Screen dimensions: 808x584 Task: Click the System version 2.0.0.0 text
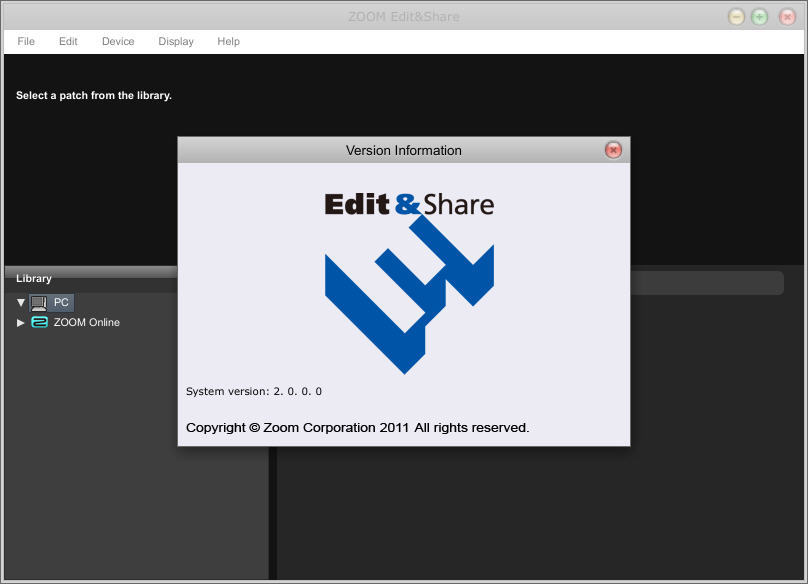coord(254,391)
